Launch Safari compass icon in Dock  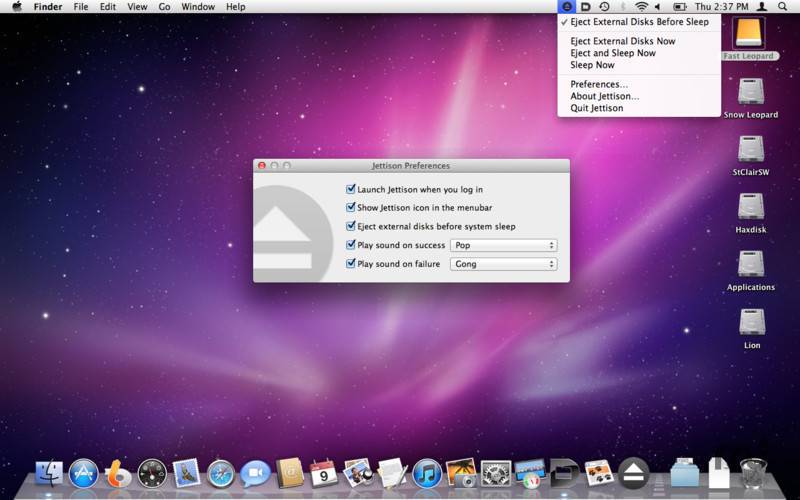pos(220,473)
